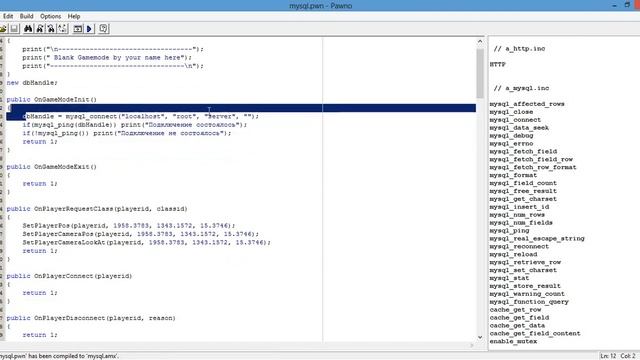Click the Compile toolbar icon
The width and height of the screenshot is (640, 360).
(x=78, y=29)
